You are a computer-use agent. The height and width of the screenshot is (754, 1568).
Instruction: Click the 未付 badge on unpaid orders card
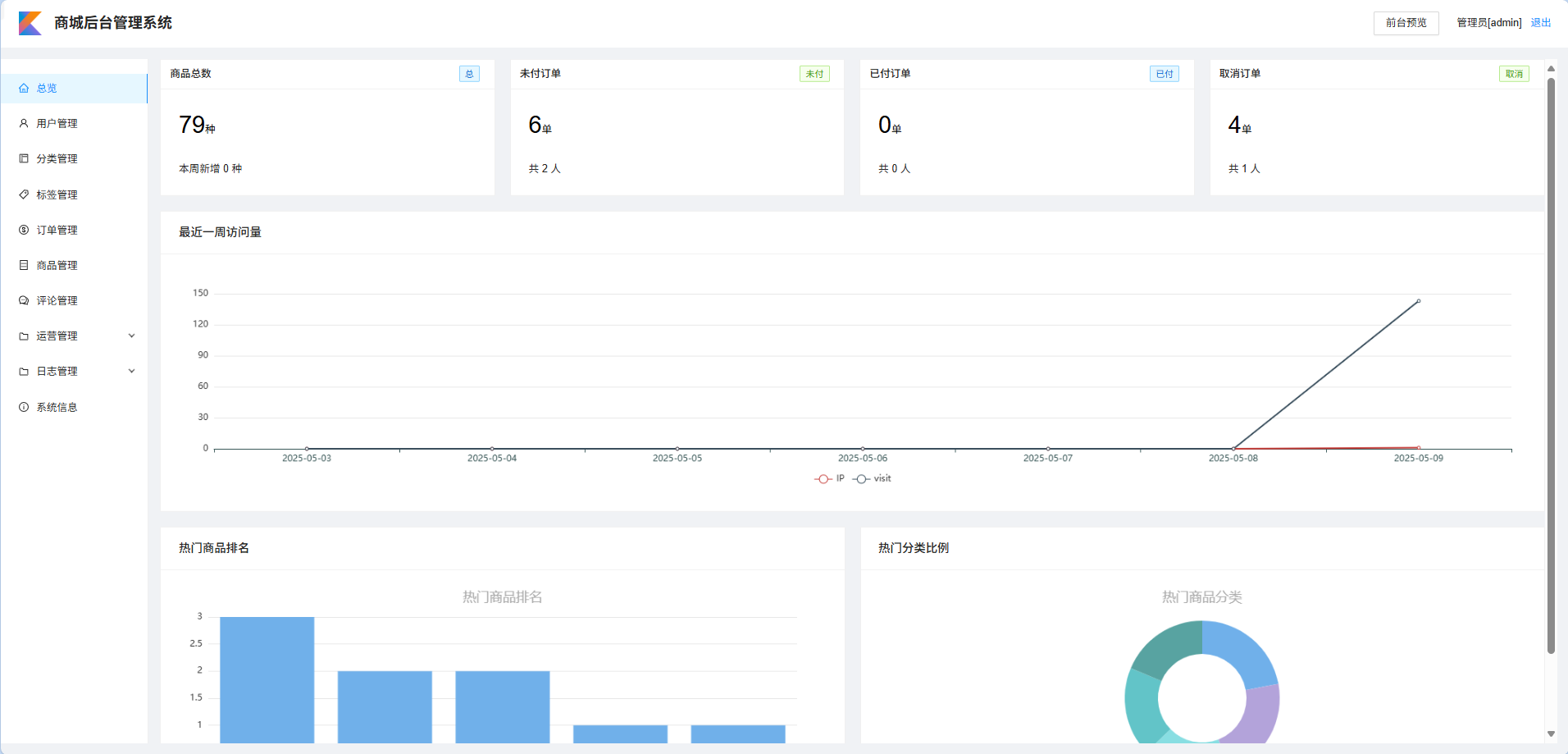click(x=814, y=74)
